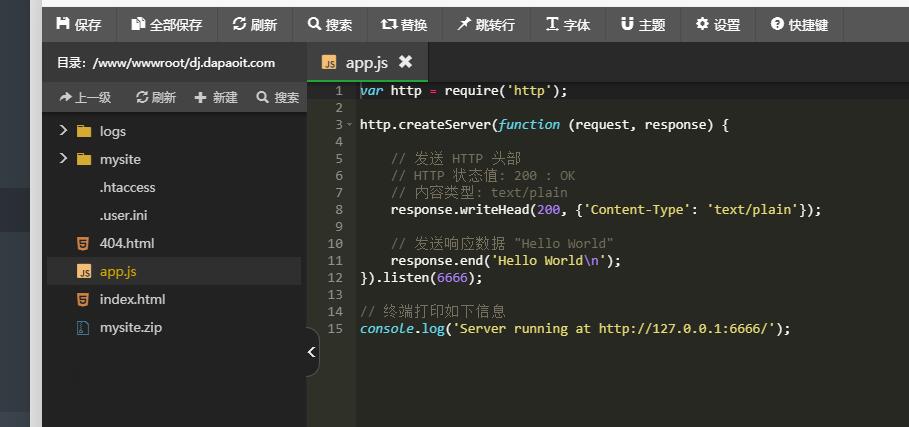Click the 'text/plain' string on line 8
Viewport: 909px width, 427px height.
click(x=753, y=209)
